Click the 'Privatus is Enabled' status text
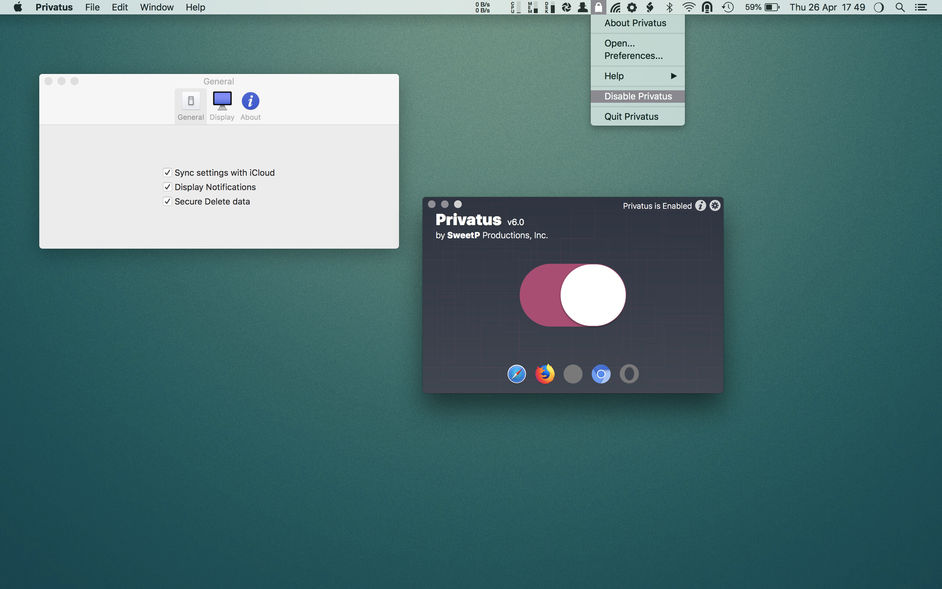942x589 pixels. click(657, 206)
